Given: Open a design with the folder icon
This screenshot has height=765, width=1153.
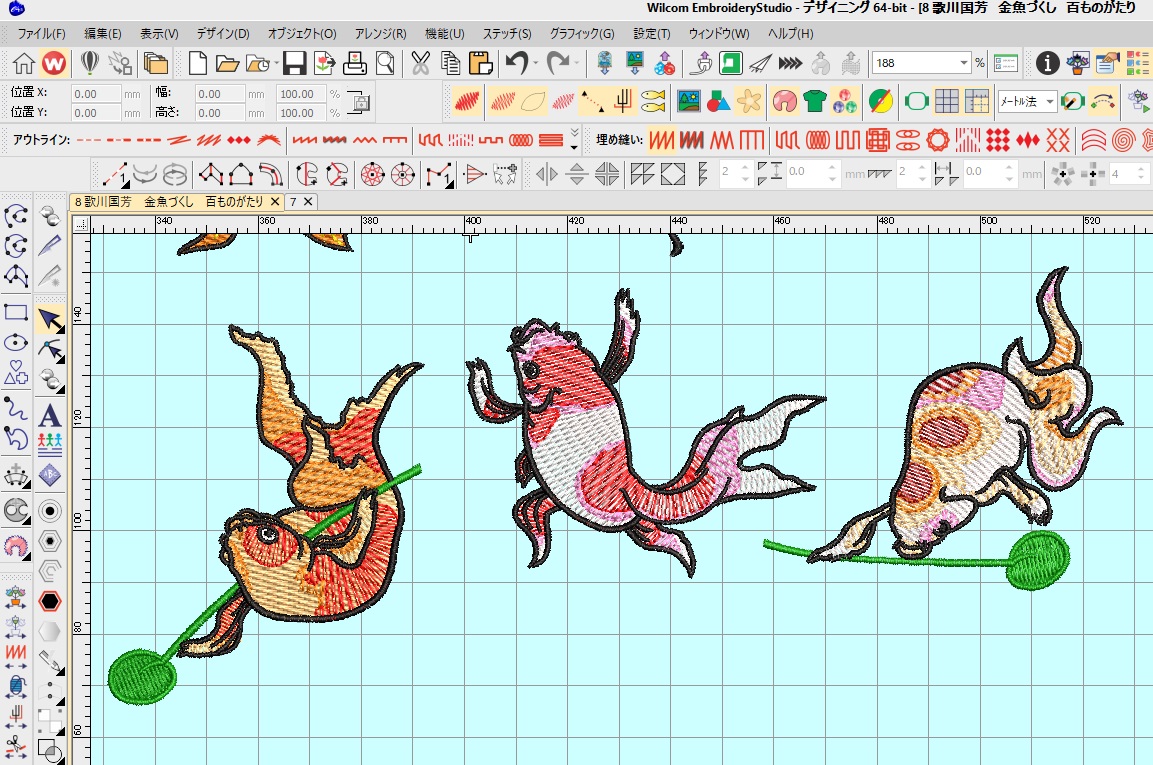Looking at the screenshot, I should 227,63.
